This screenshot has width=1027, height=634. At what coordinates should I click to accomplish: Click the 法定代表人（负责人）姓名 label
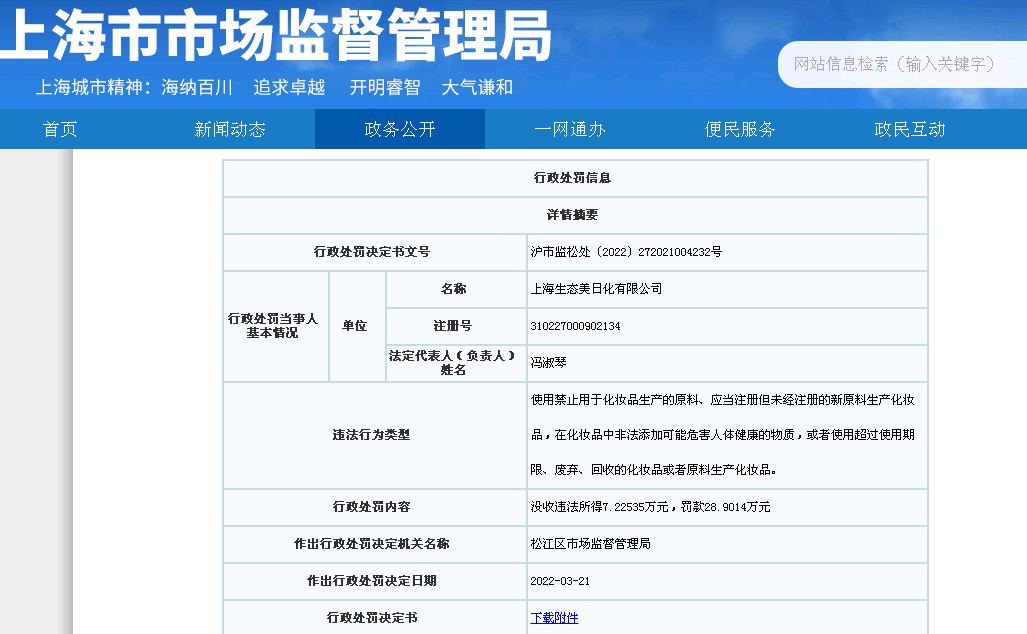click(x=453, y=363)
